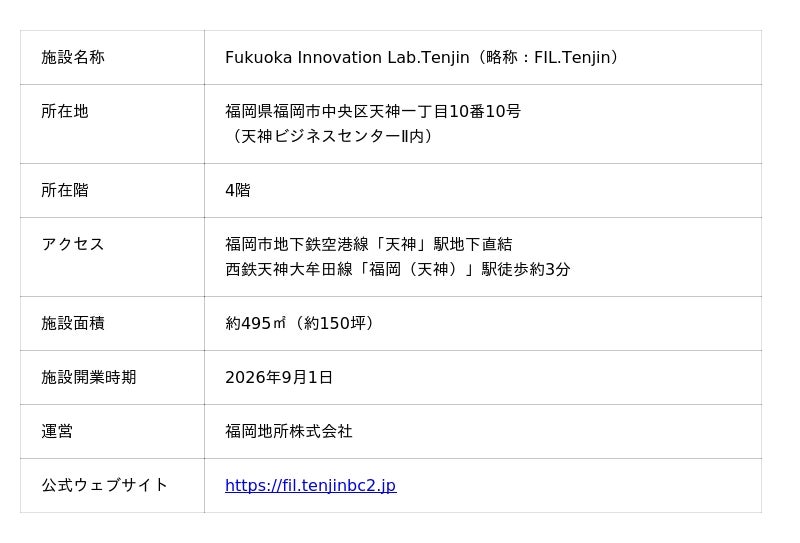
Task: Click the 施設面積 label cell
Action: pos(112,324)
